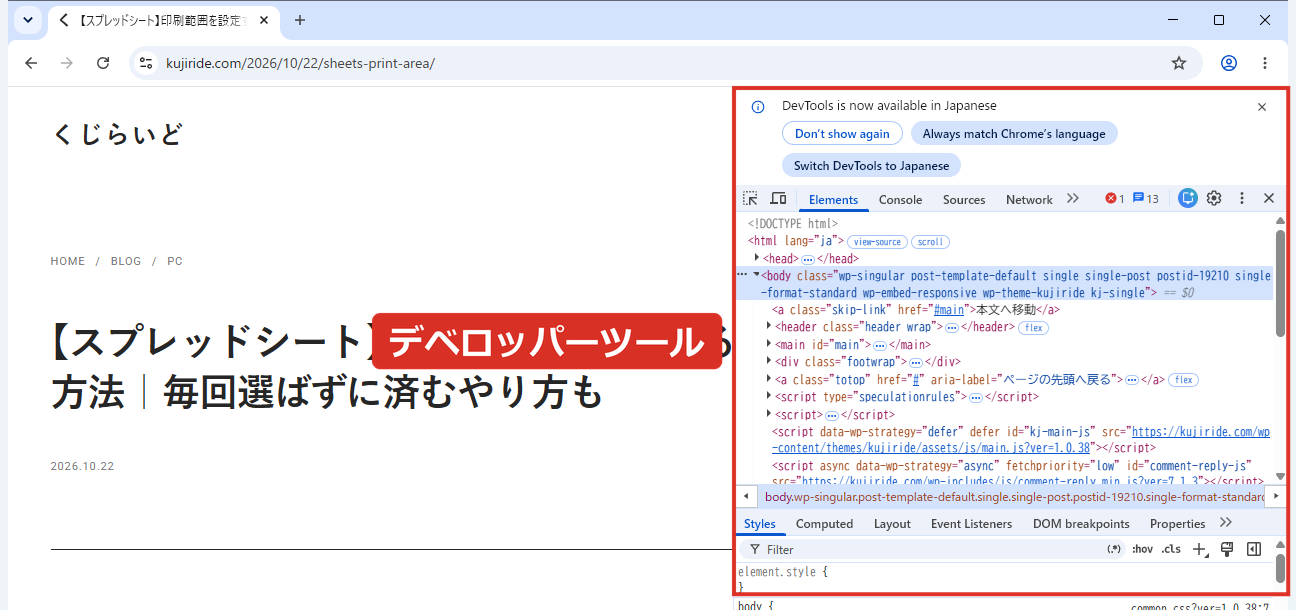Image resolution: width=1296 pixels, height=610 pixels.
Task: Click the scroll badge on html
Action: (x=930, y=242)
